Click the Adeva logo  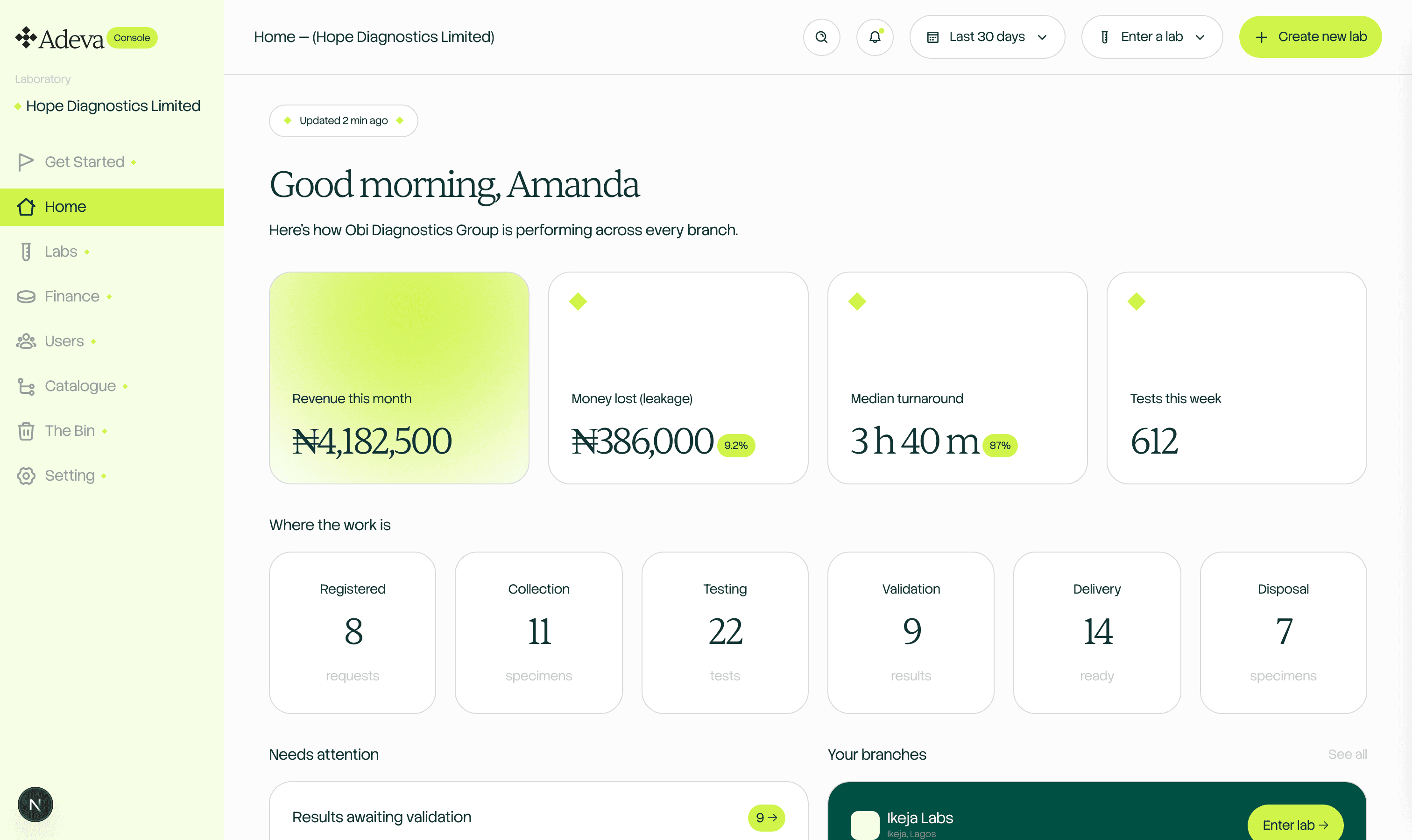point(59,38)
